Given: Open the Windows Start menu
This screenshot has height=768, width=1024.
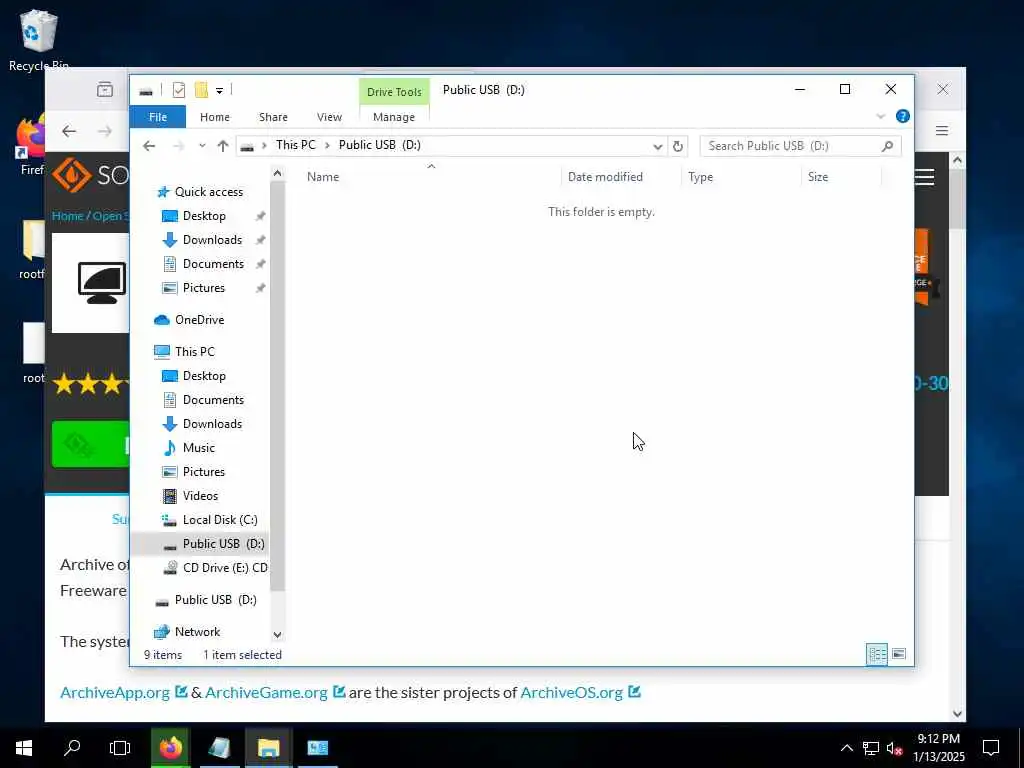Looking at the screenshot, I should point(24,748).
